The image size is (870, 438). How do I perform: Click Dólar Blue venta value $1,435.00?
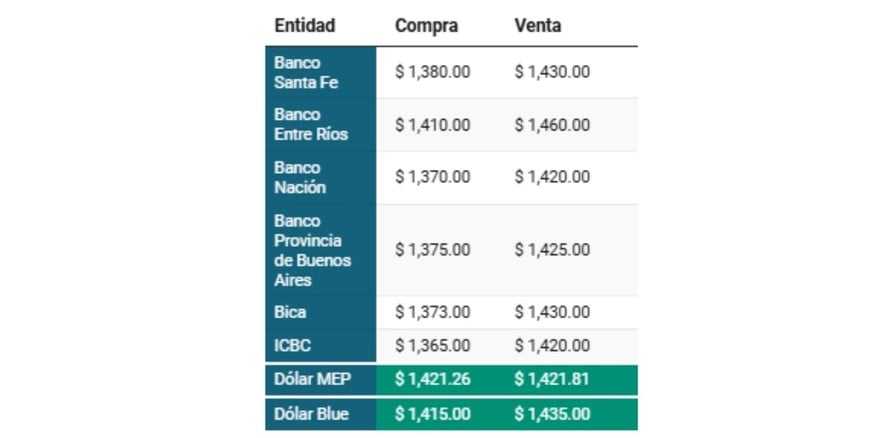[x=552, y=414]
